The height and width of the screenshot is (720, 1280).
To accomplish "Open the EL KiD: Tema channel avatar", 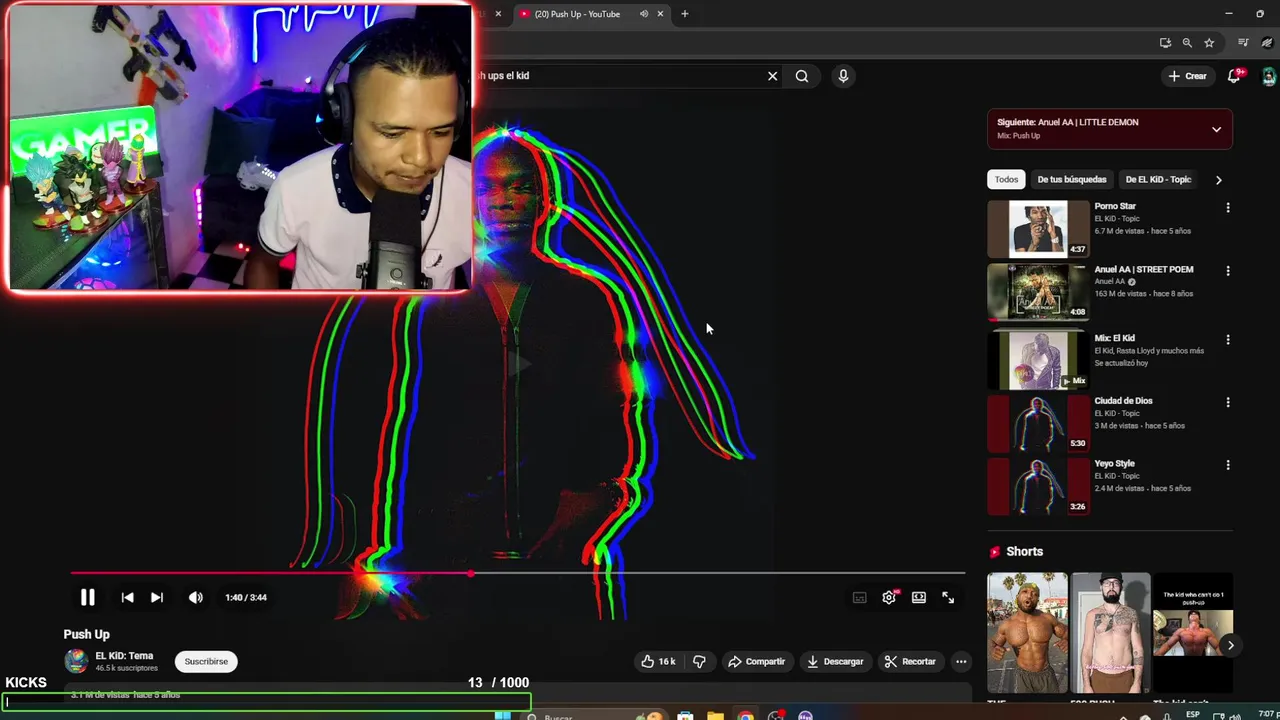I will 76,661.
